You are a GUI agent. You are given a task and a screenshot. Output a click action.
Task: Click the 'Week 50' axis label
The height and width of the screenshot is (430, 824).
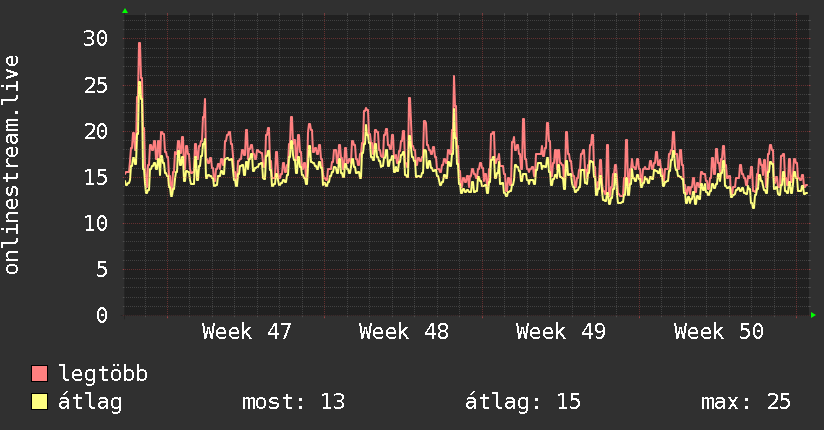click(x=718, y=332)
